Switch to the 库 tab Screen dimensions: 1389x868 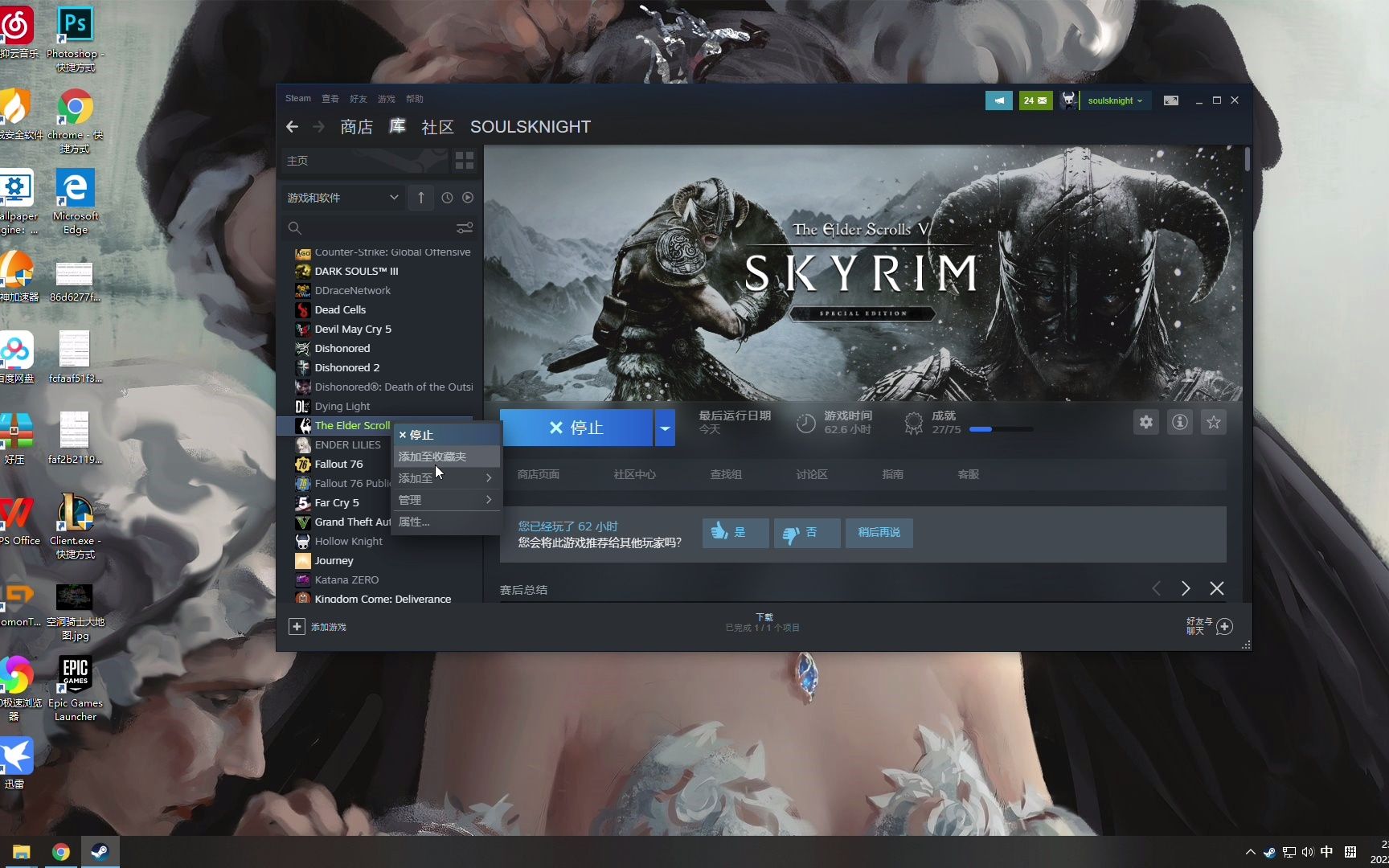tap(398, 127)
